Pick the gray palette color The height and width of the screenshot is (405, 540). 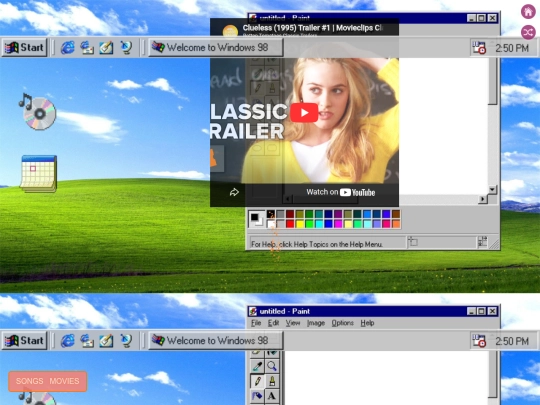(x=280, y=215)
